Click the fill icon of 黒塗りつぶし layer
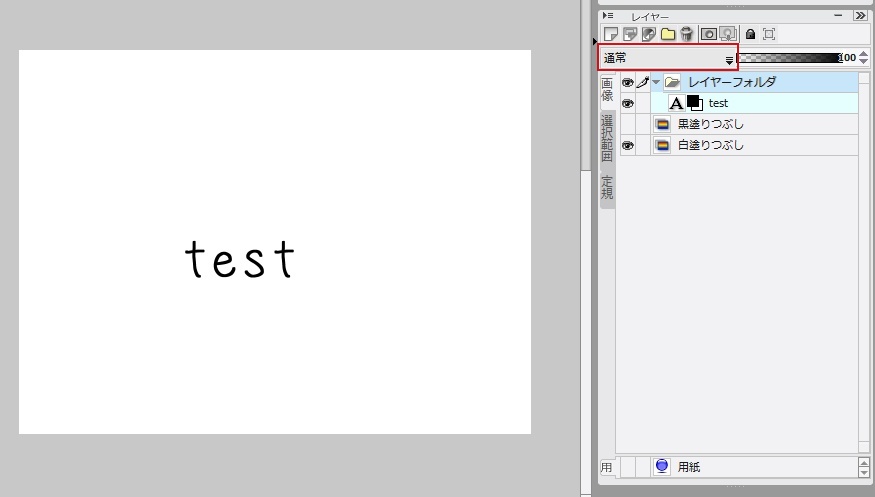875x497 pixels. (662, 124)
